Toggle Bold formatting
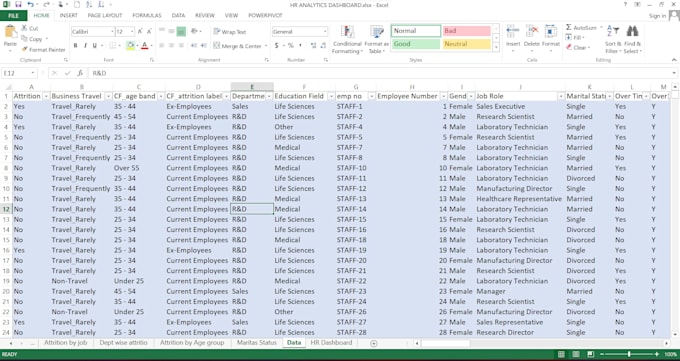Screen dimensions: 680x361 [x=75, y=46]
